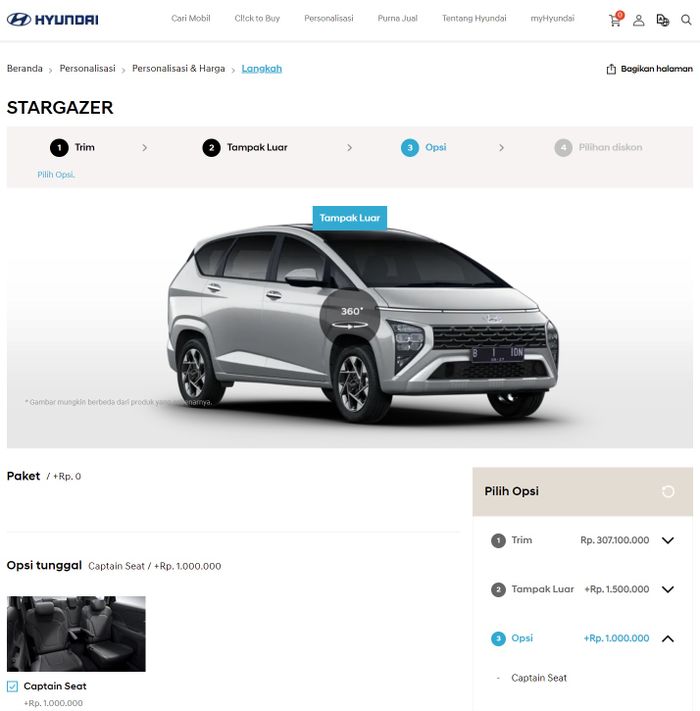Open the search magnifier icon
This screenshot has width=700, height=711.
[686, 20]
